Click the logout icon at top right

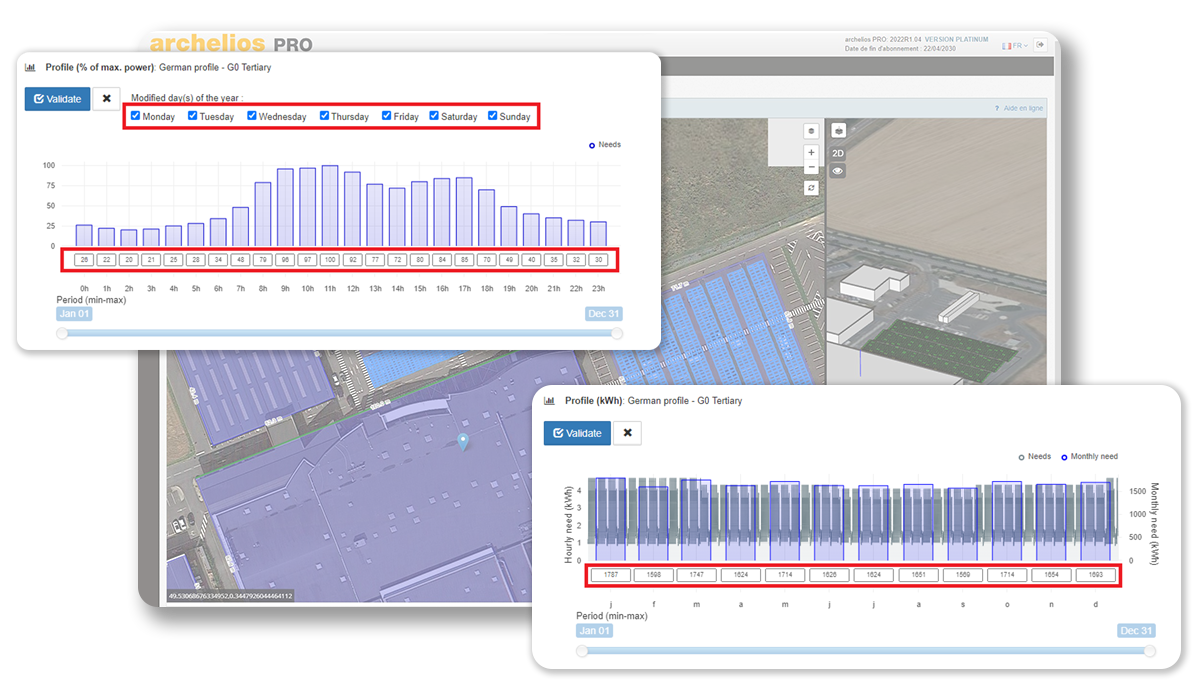pos(1041,45)
